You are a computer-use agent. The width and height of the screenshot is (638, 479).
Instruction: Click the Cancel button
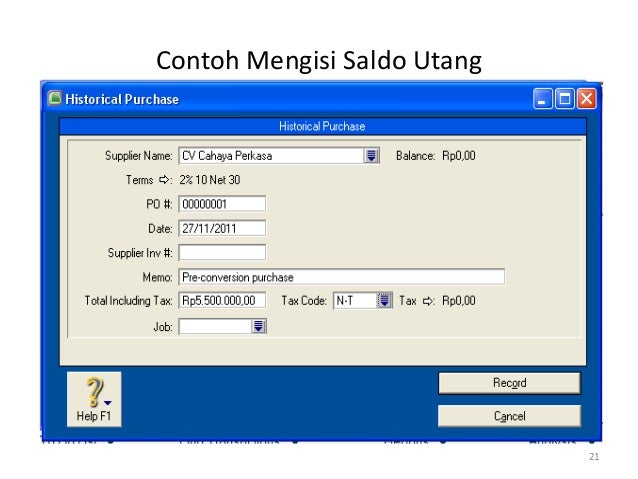(x=509, y=416)
